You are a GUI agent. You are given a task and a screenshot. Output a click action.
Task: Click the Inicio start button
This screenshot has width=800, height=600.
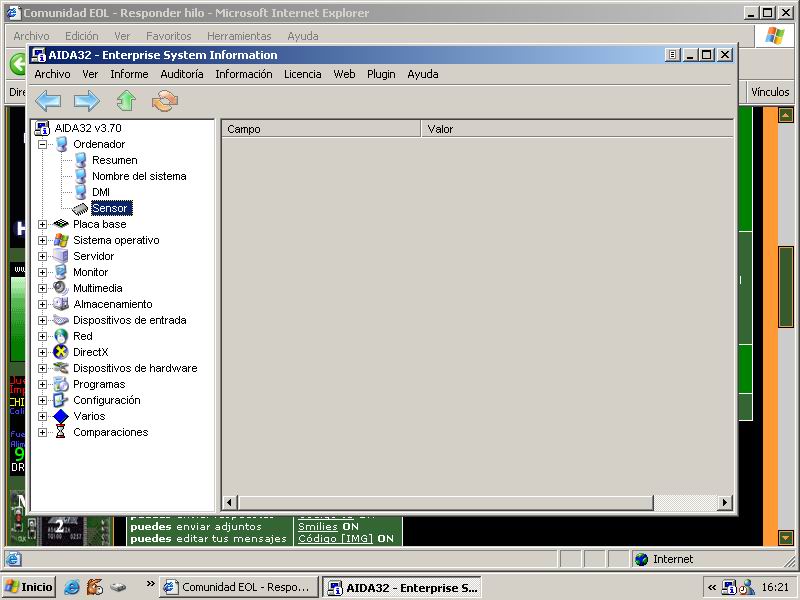point(29,587)
